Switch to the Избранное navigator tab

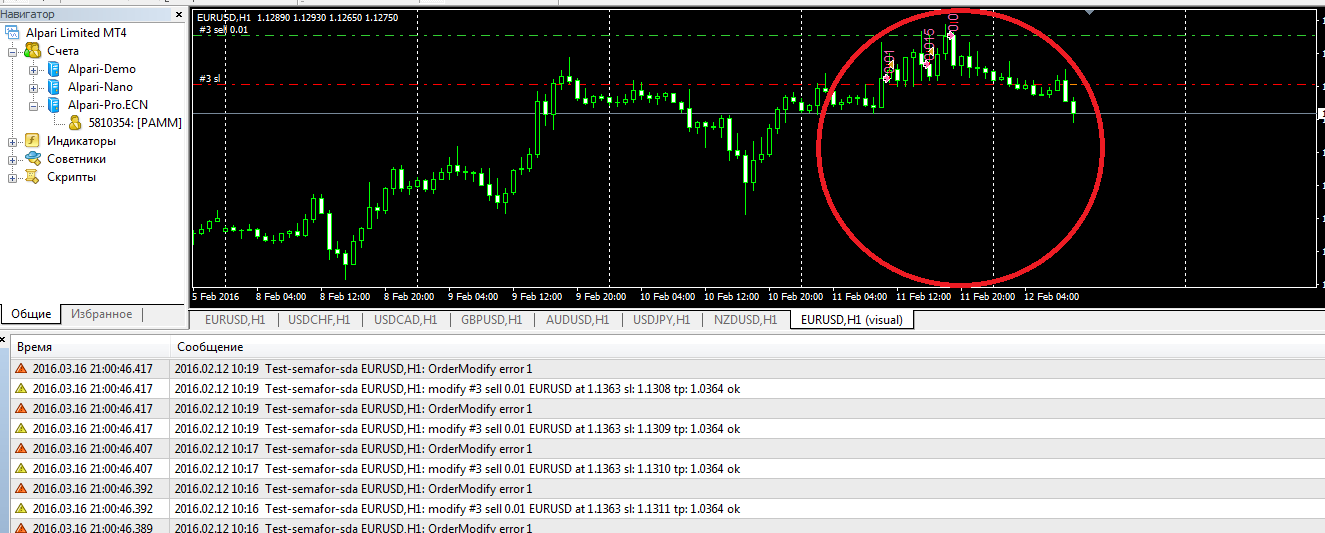coord(100,314)
